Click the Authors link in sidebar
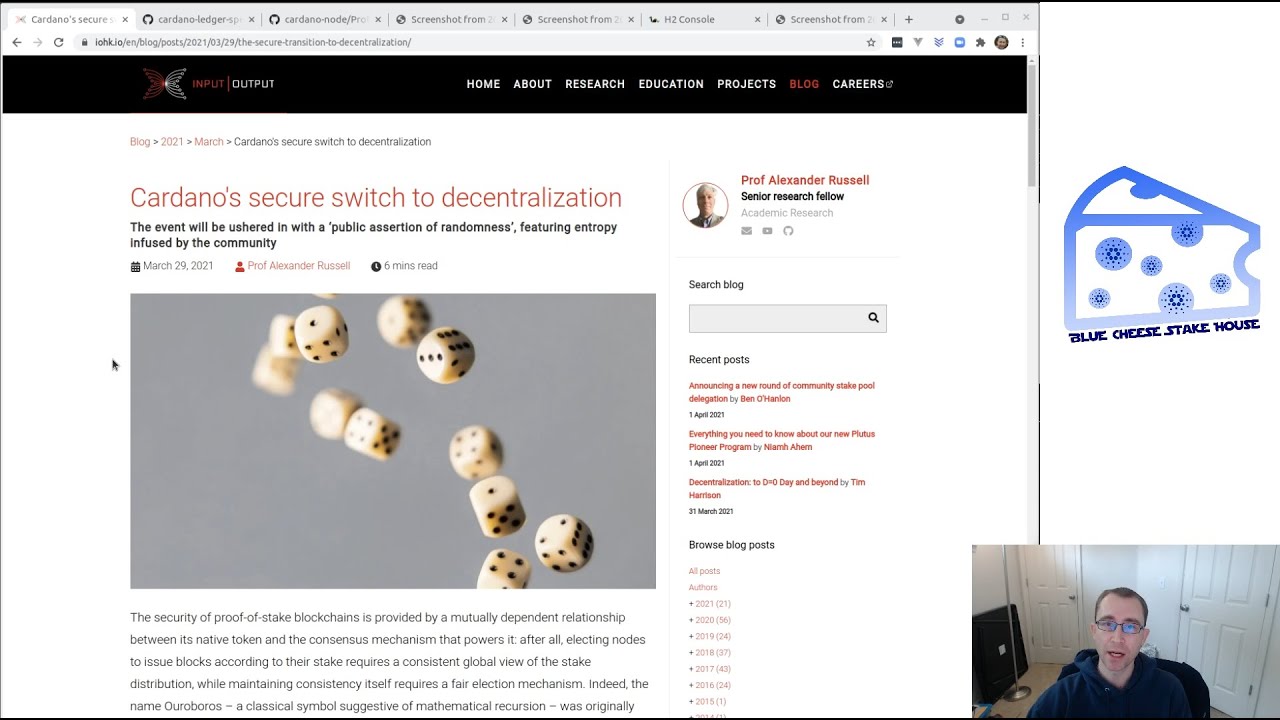The width and height of the screenshot is (1280, 720). tap(703, 588)
